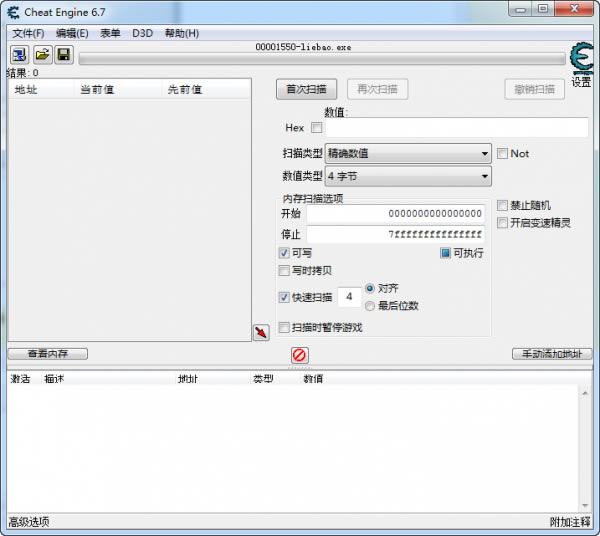Click the red arrow add-to-list icon

pos(261,332)
